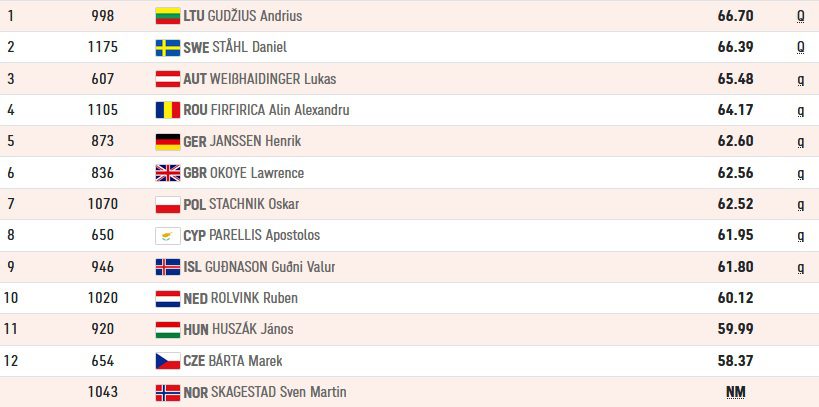819x407 pixels.
Task: Click the Lithuania flag icon
Action: pos(168,16)
